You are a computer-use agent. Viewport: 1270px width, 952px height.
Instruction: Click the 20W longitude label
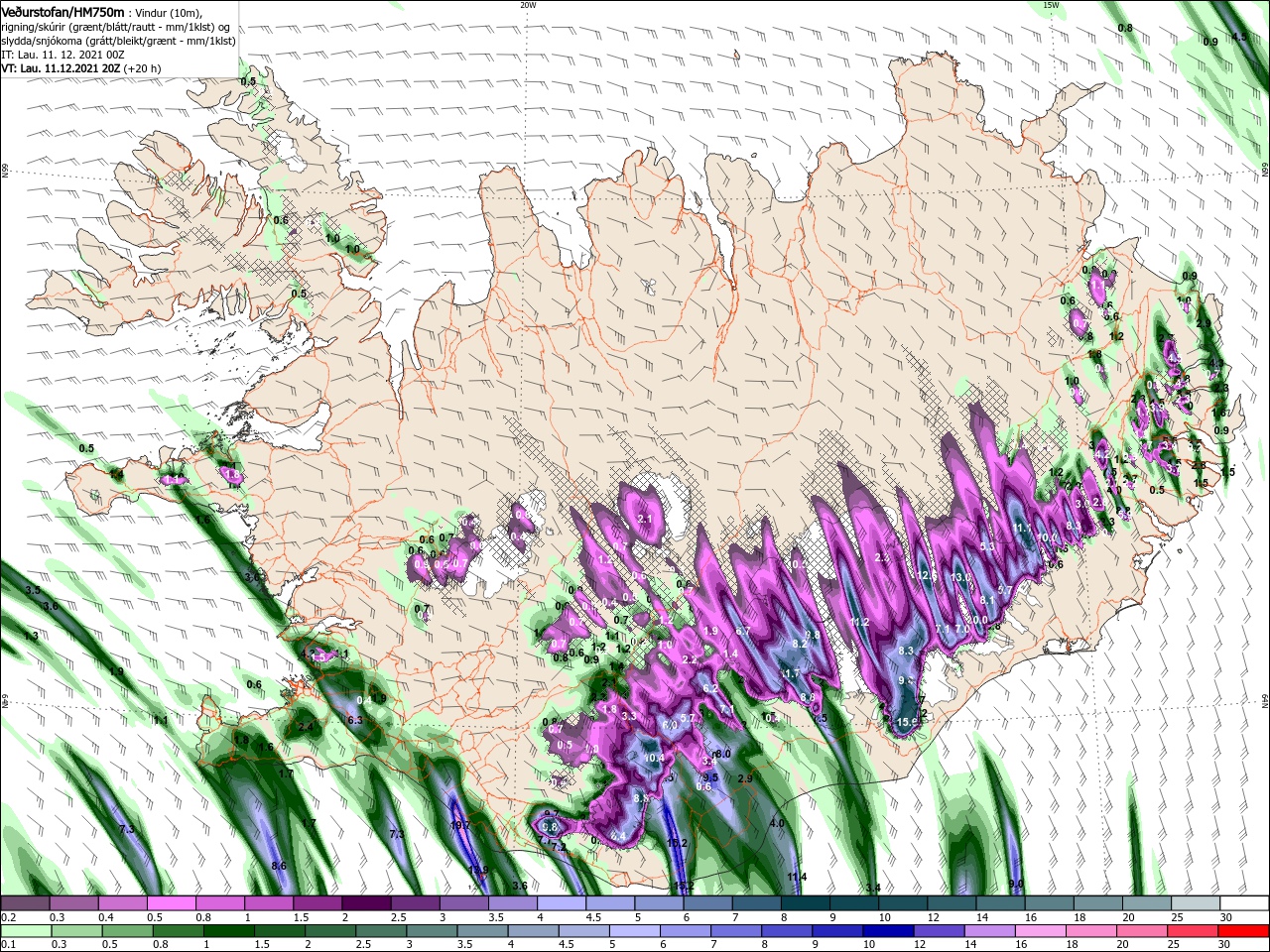pyautogui.click(x=528, y=5)
